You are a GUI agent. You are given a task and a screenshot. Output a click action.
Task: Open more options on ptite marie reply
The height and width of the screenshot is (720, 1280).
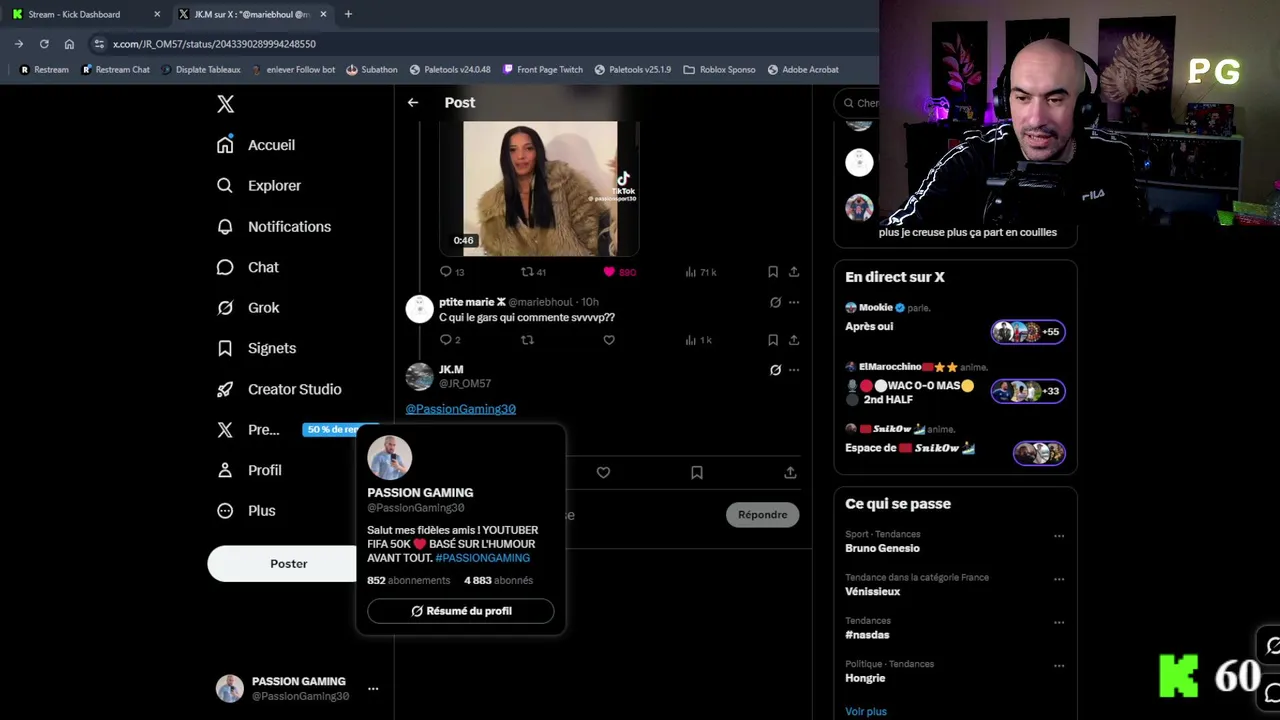click(x=794, y=302)
